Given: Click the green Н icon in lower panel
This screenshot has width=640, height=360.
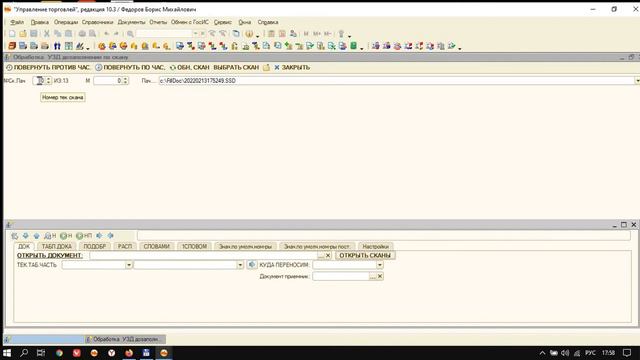Looking at the screenshot, I should click(x=66, y=236).
